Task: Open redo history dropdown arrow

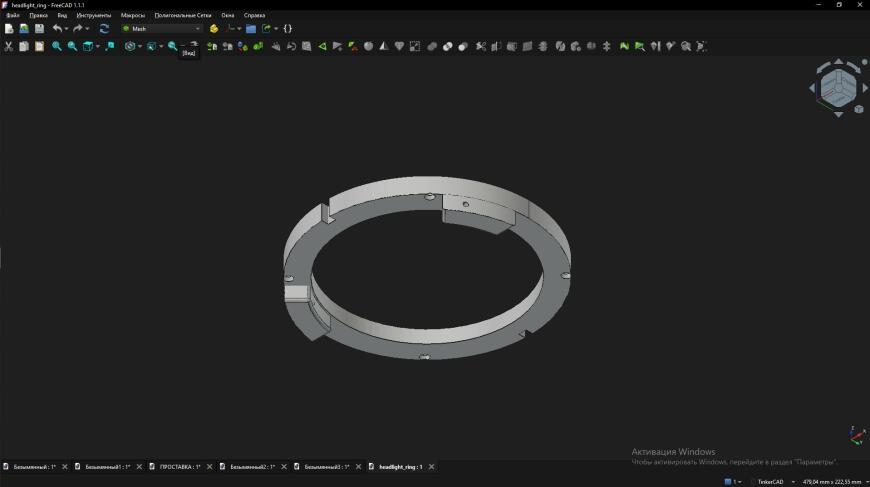Action: (x=87, y=29)
